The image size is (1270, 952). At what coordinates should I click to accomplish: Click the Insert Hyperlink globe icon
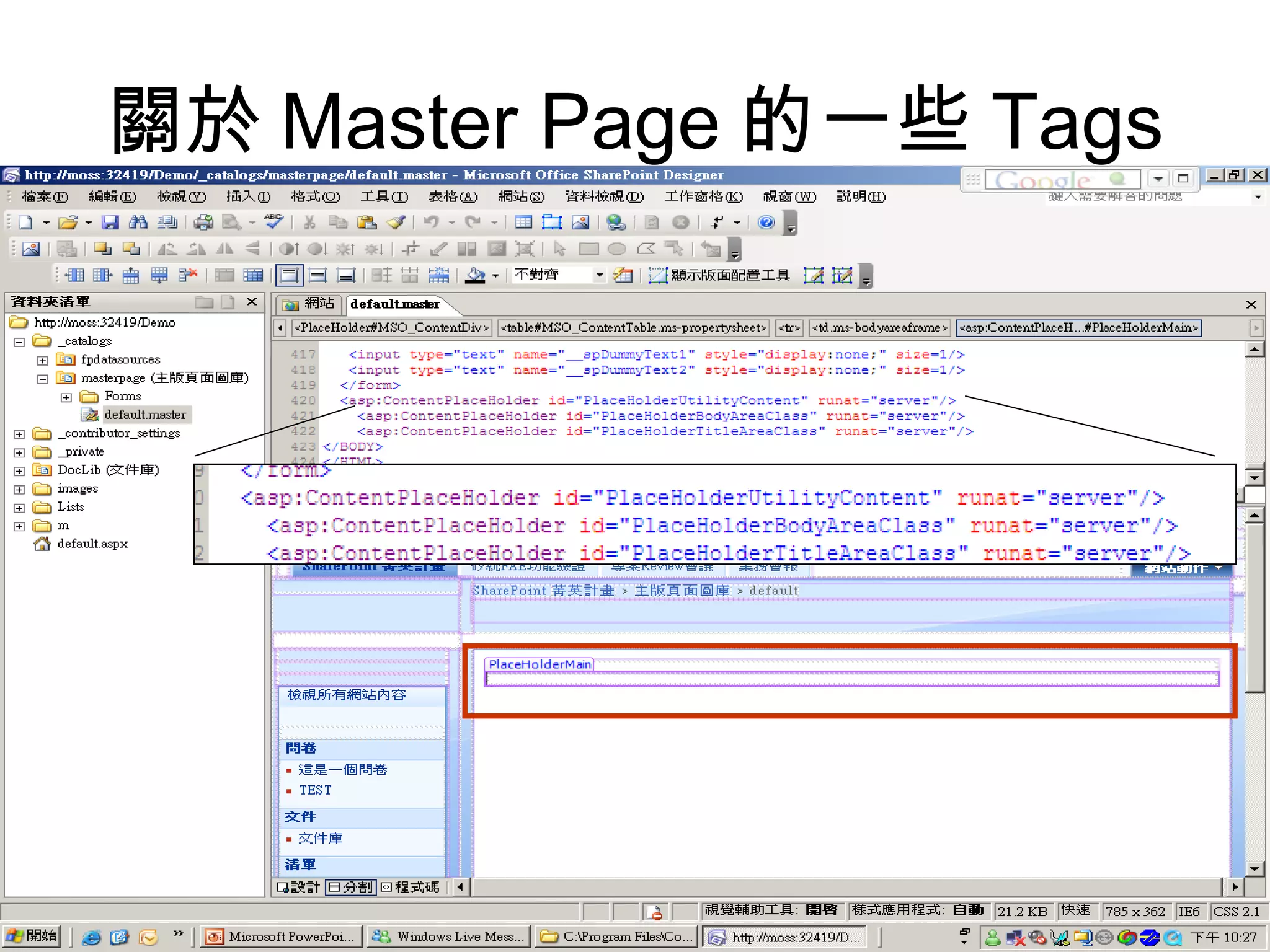[x=616, y=223]
